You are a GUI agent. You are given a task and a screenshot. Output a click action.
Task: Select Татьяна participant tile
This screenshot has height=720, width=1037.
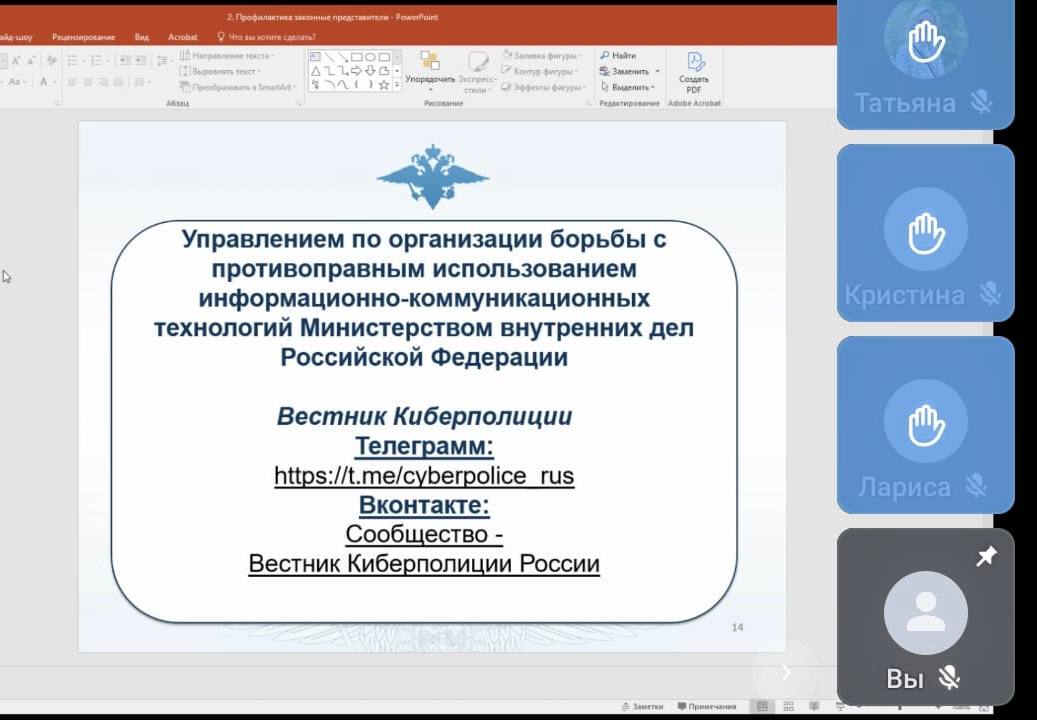(925, 65)
